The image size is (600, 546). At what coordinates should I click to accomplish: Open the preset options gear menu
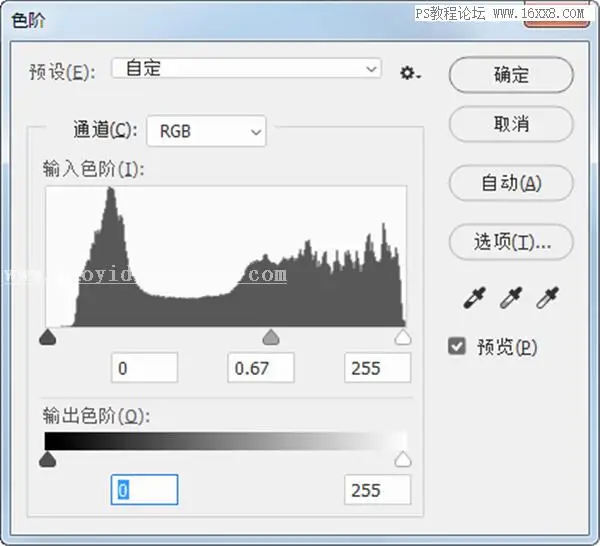coord(410,72)
